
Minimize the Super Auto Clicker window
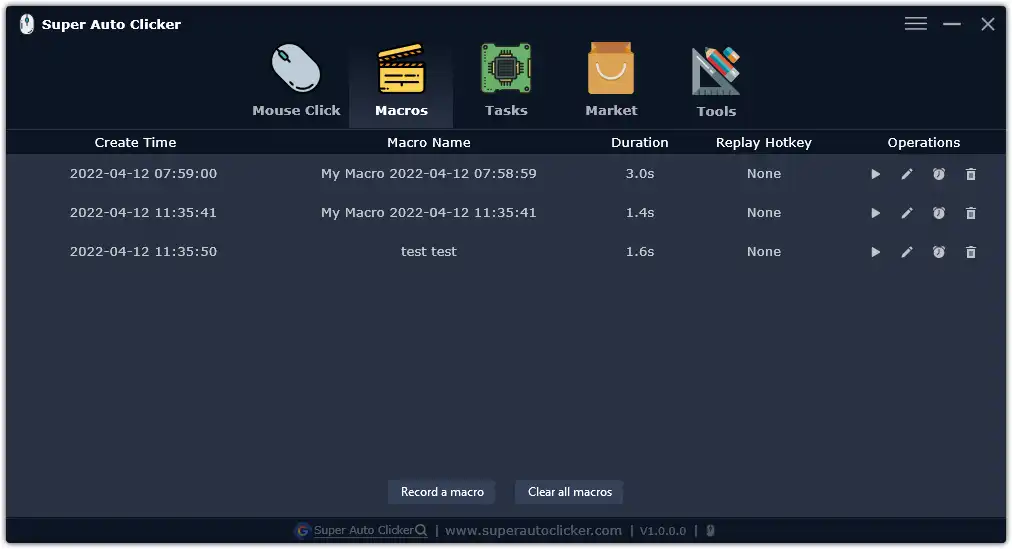[951, 24]
